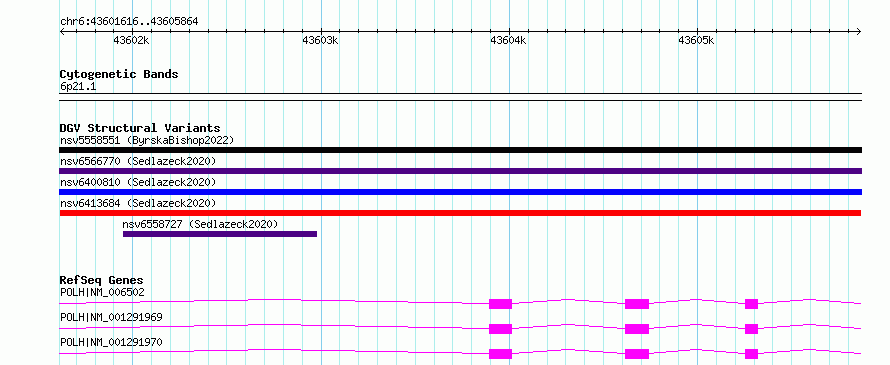Open the nsv5558551 (ByrskaBishop2022) label
This screenshot has width=890, height=365.
click(147, 140)
